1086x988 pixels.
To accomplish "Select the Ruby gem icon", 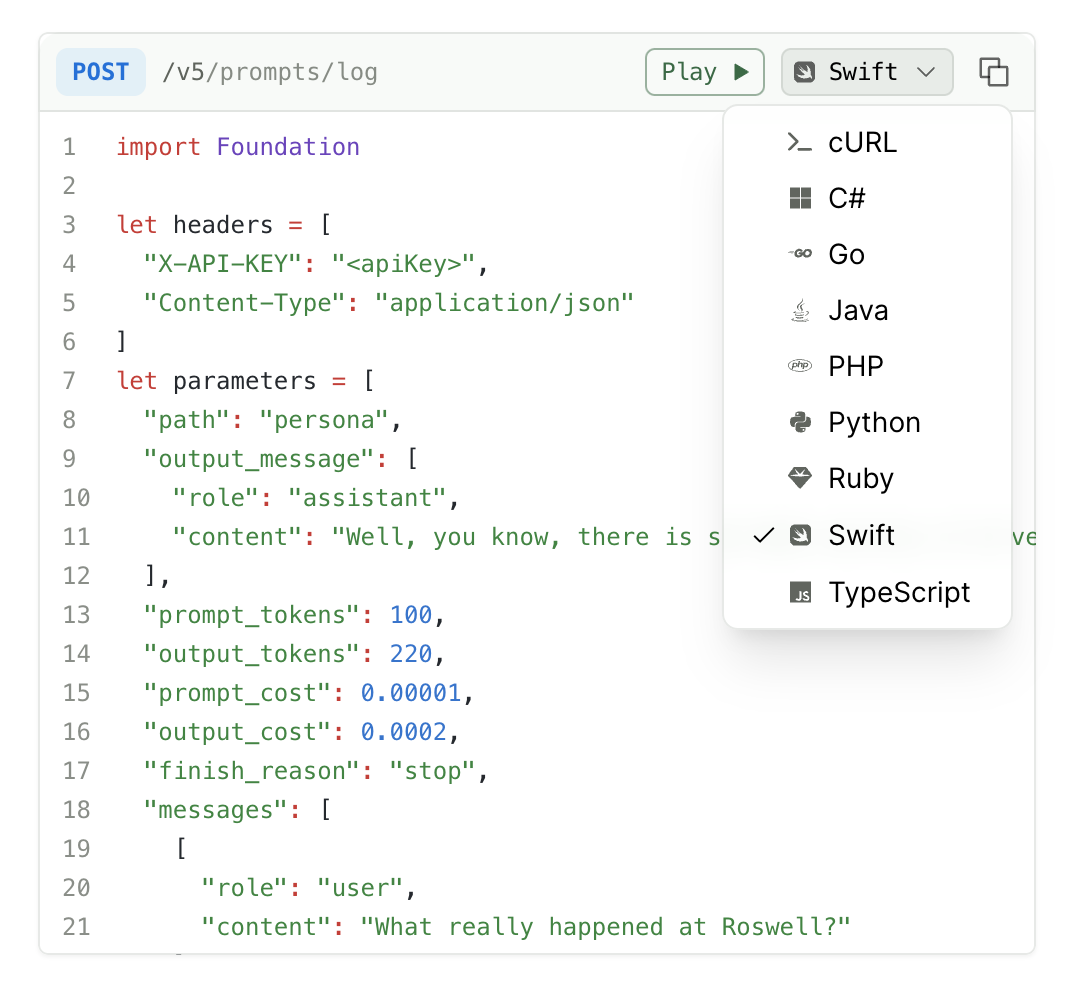I will (800, 478).
